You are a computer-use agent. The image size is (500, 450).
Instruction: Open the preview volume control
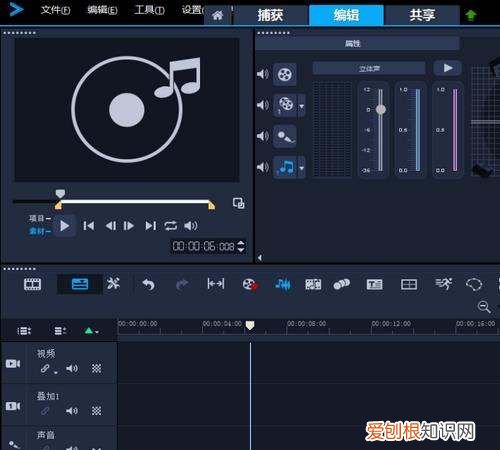point(191,226)
